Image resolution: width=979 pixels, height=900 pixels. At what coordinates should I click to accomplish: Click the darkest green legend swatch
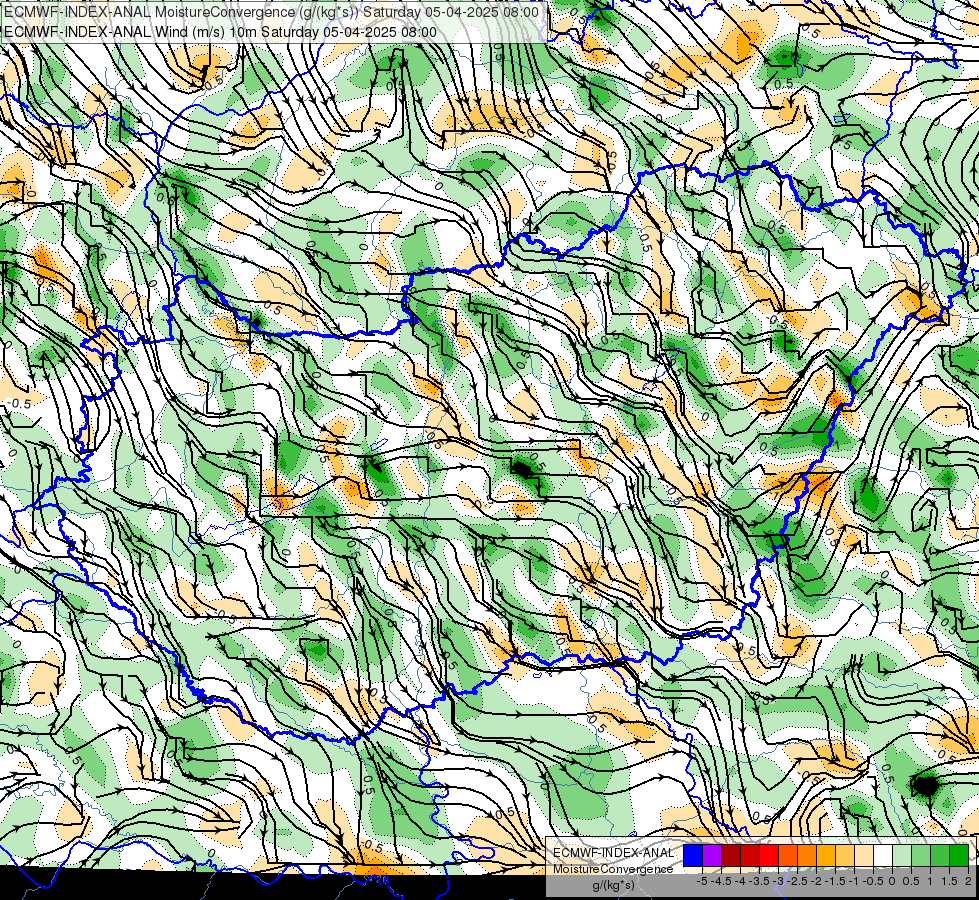[959, 856]
